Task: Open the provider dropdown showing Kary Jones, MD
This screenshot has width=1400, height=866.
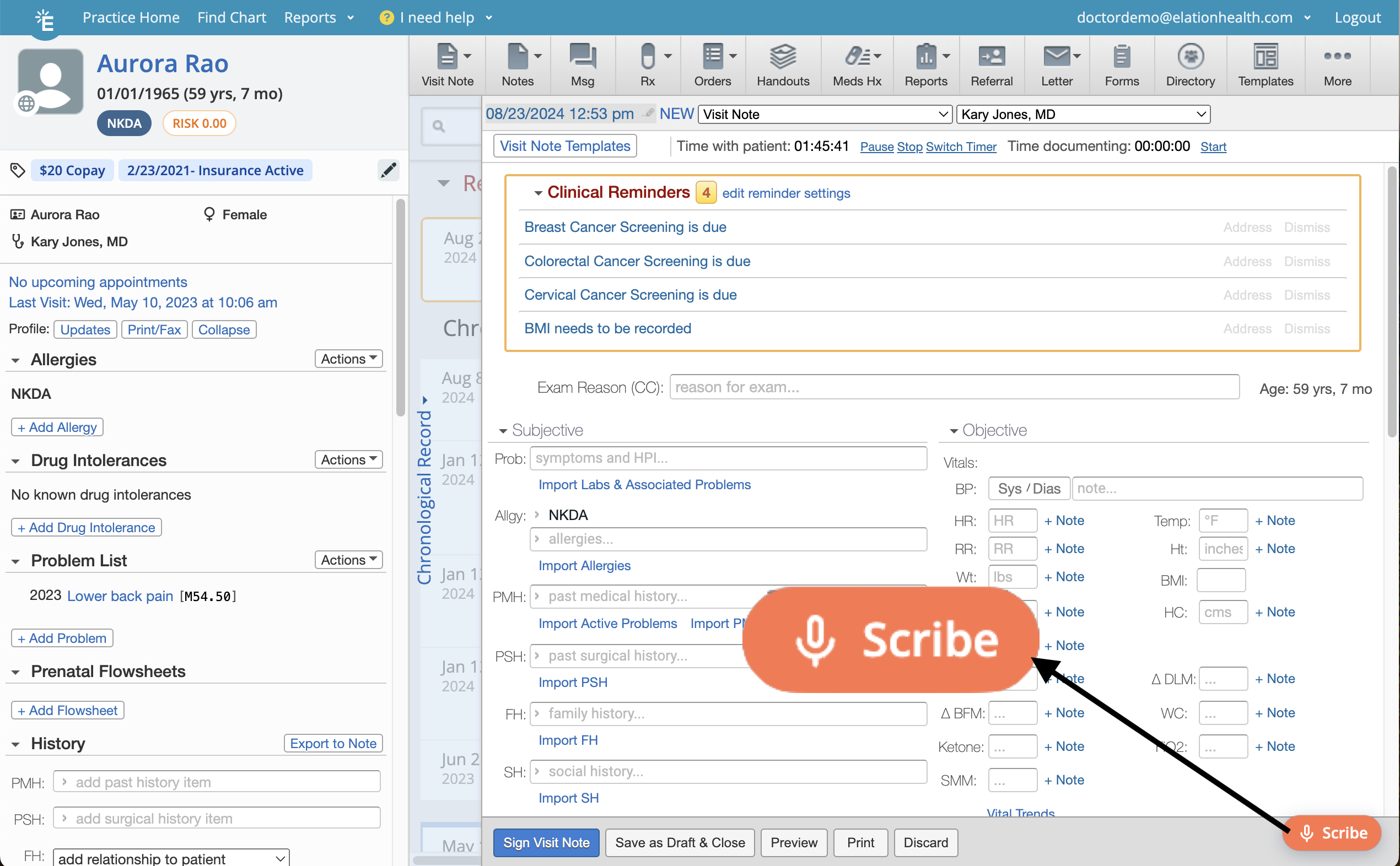Action: coord(1082,114)
